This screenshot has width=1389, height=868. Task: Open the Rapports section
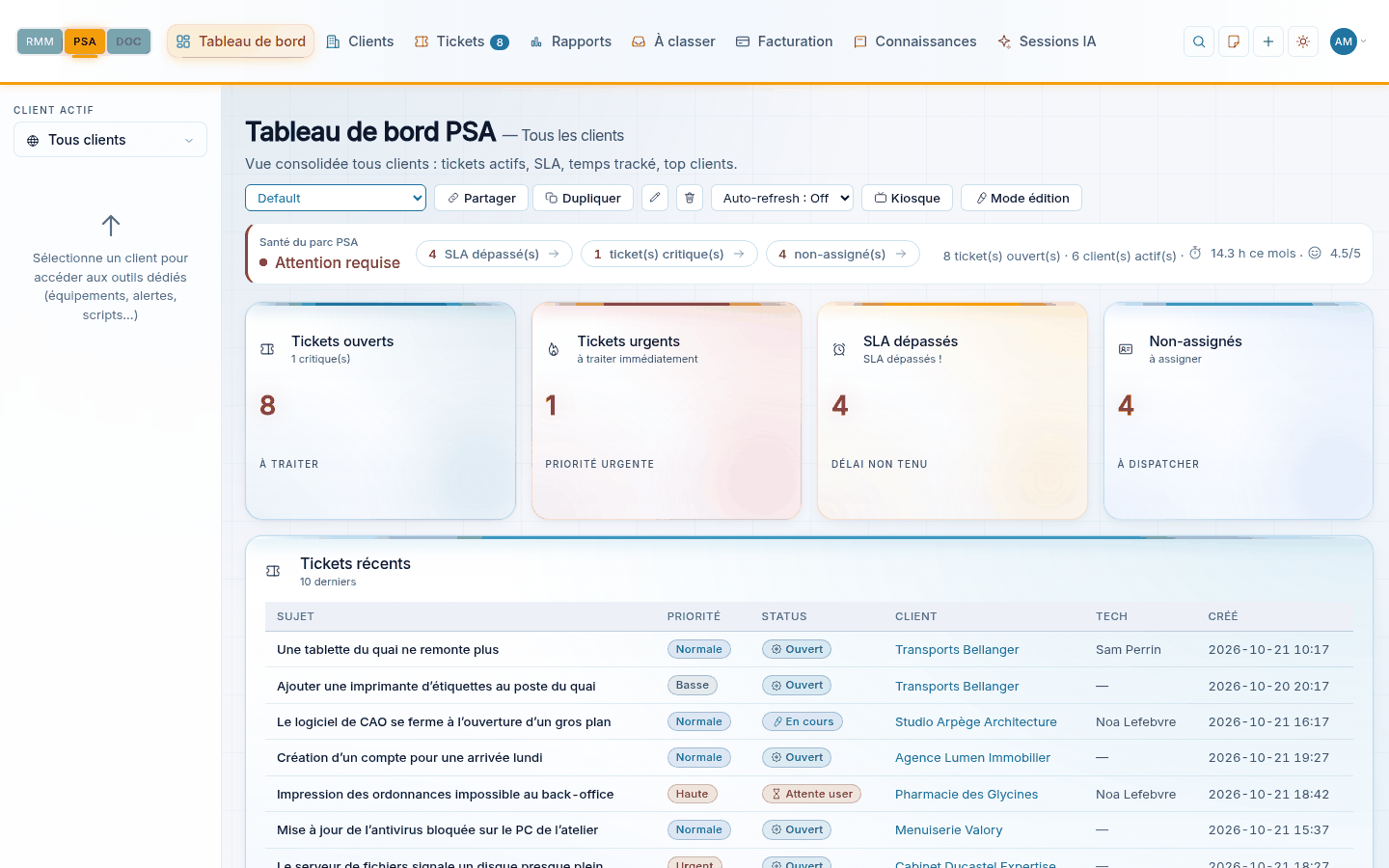point(570,41)
